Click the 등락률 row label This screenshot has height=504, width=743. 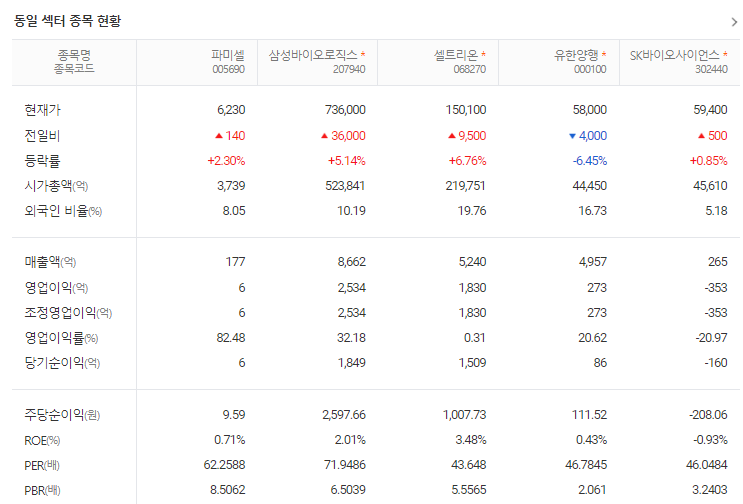pos(42,161)
